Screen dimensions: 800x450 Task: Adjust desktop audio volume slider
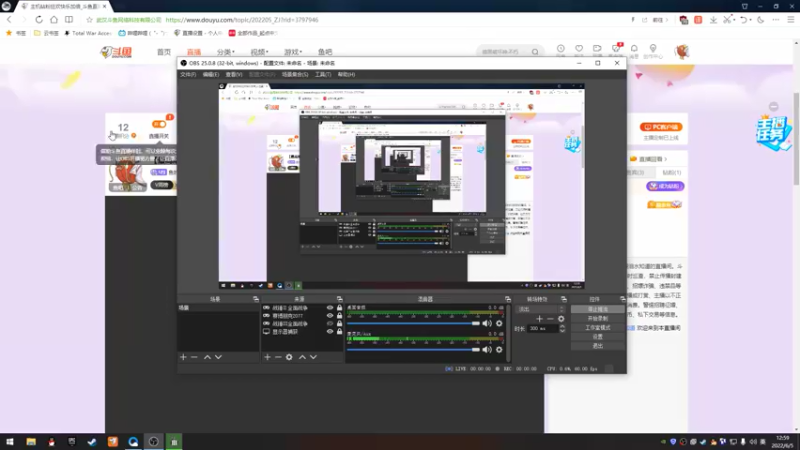414,323
